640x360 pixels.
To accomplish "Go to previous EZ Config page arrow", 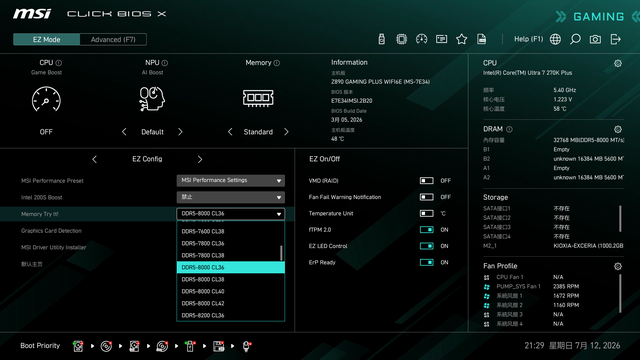I will 95,160.
